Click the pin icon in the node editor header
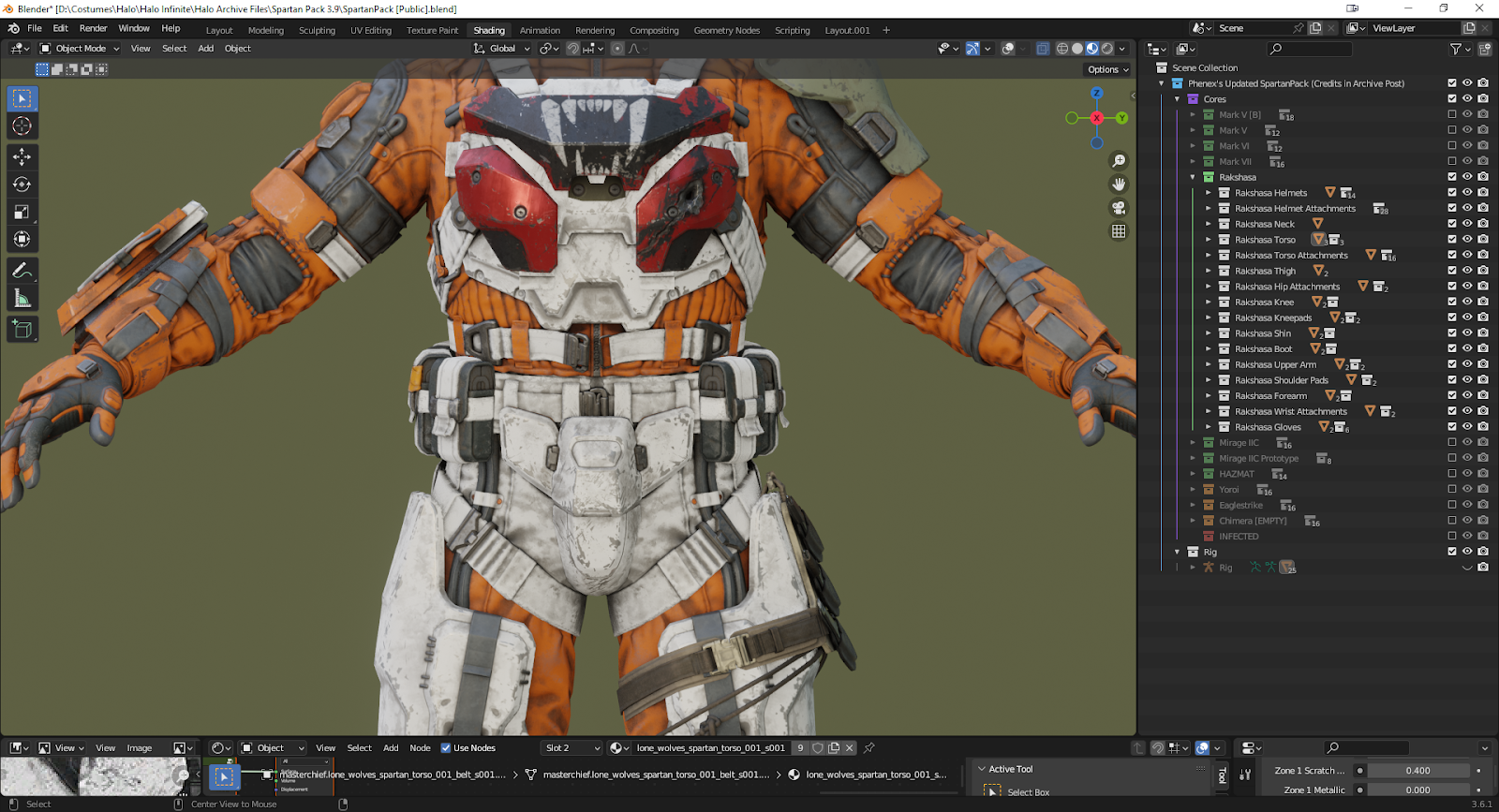 [869, 747]
